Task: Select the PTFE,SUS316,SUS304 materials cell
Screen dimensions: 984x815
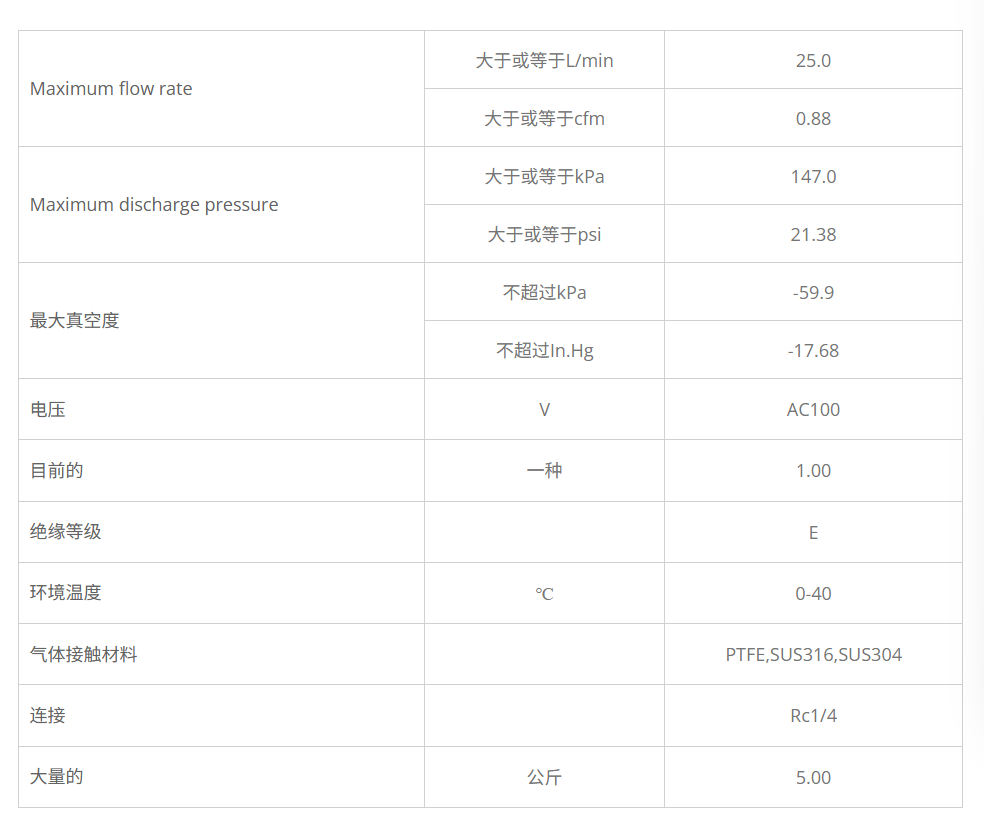Action: click(813, 655)
